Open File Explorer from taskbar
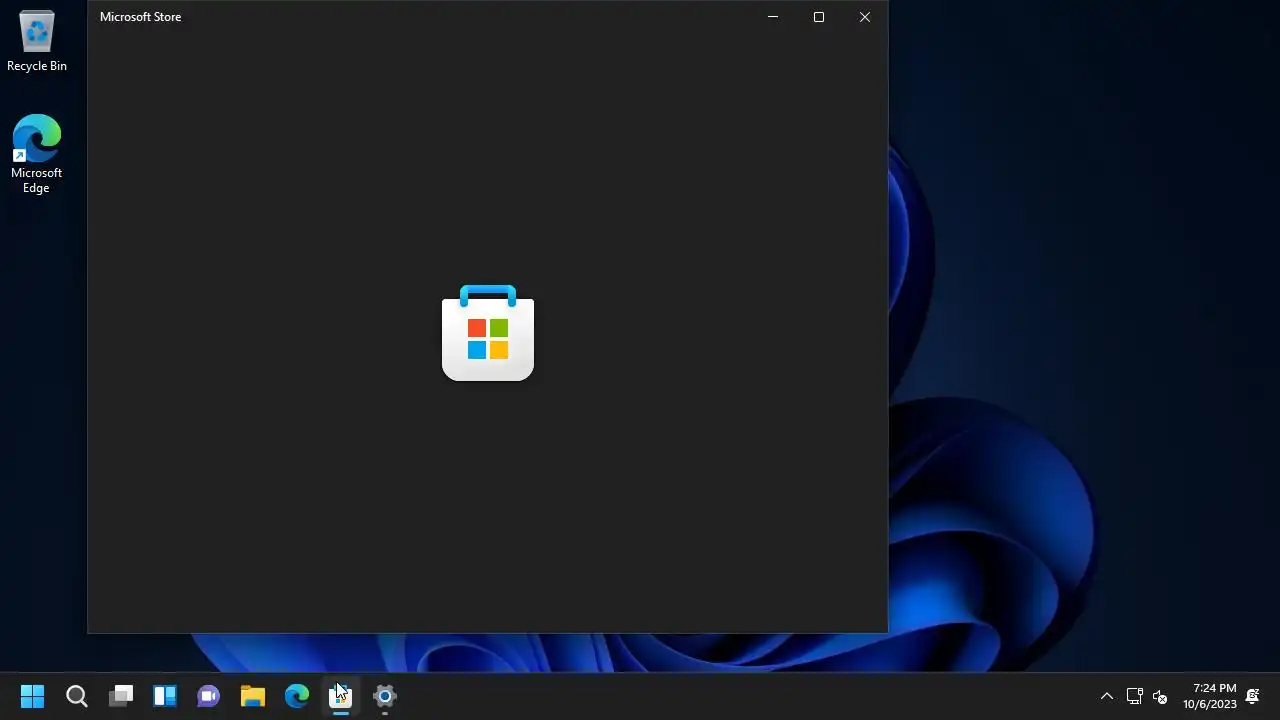This screenshot has width=1280, height=720. [253, 696]
